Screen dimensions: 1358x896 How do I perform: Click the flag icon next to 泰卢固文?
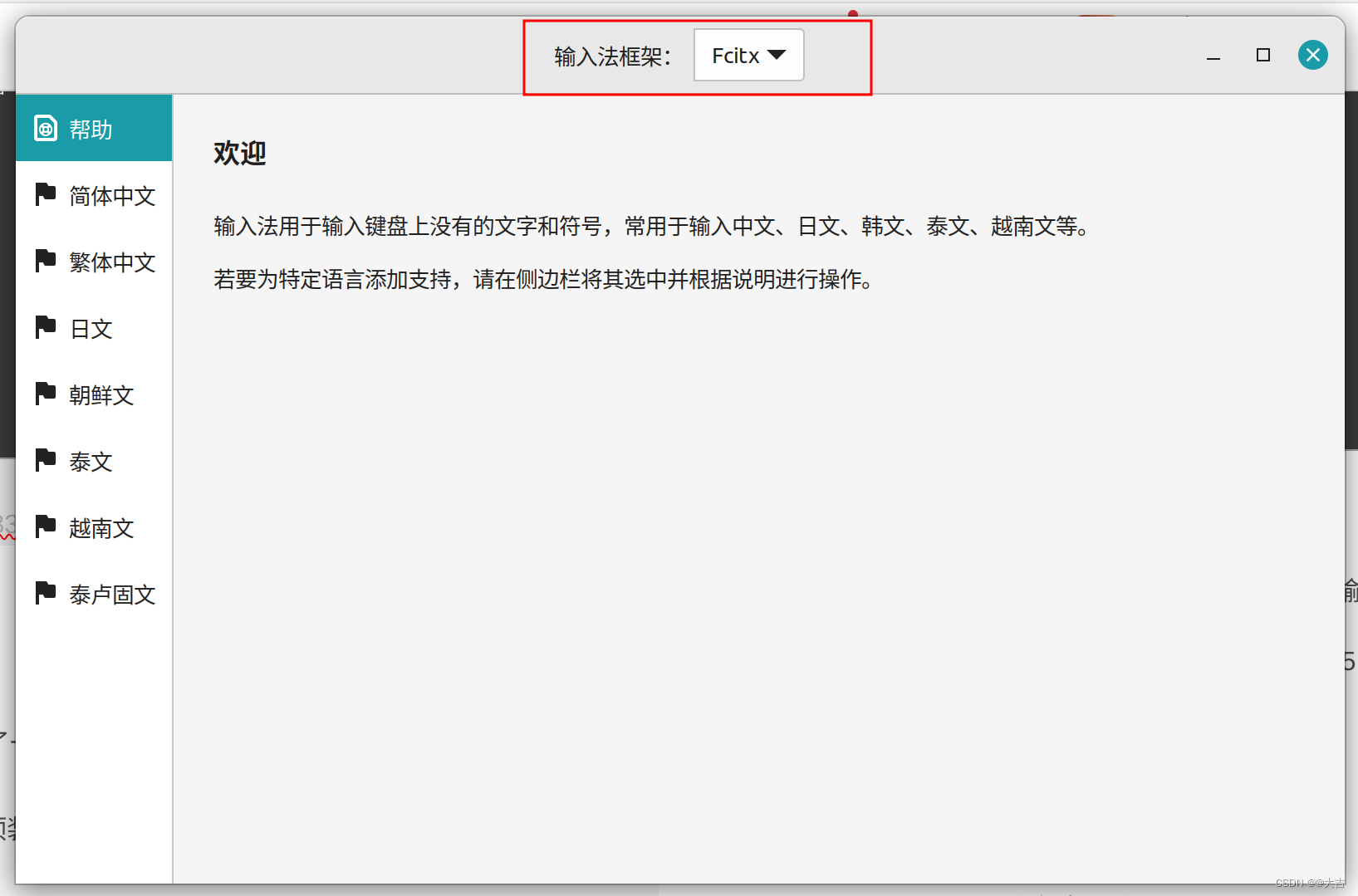click(46, 593)
